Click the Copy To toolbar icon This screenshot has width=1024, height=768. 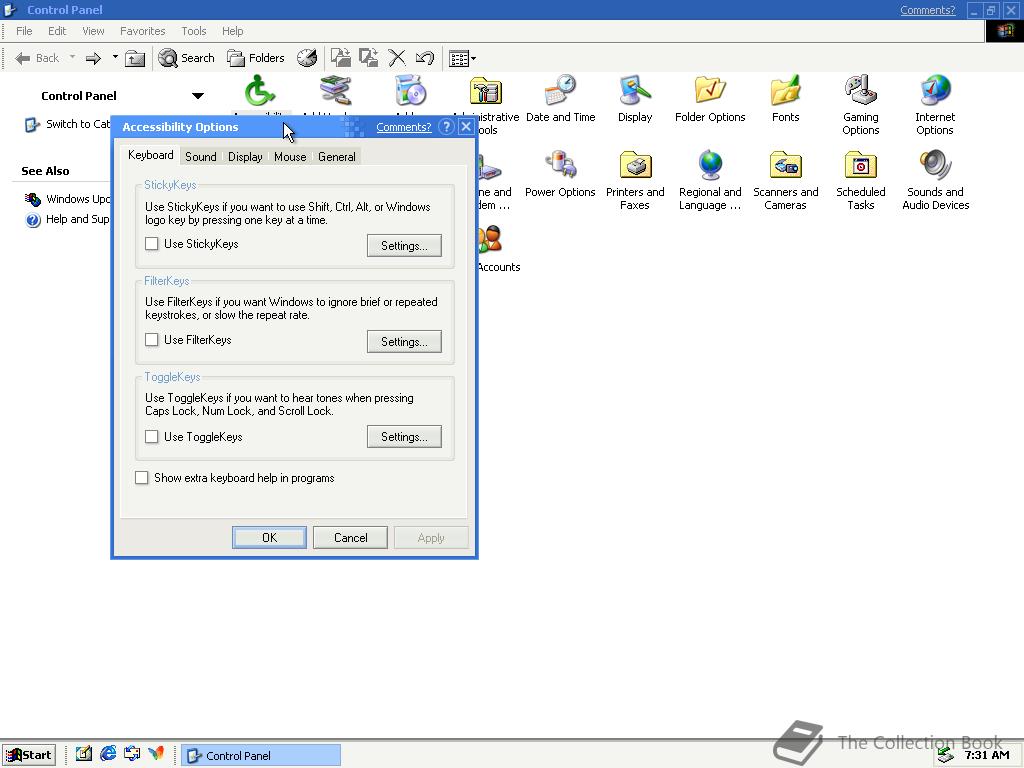pos(369,58)
